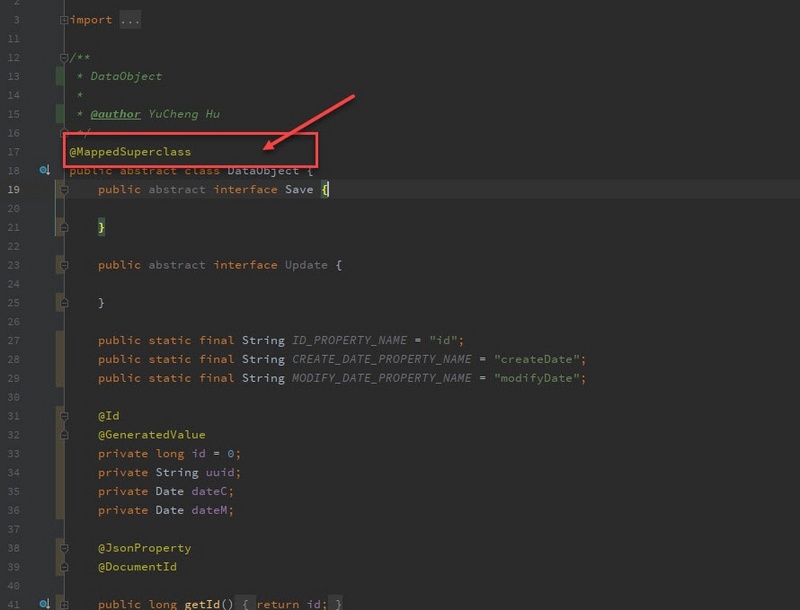Image resolution: width=800 pixels, height=610 pixels.
Task: Click the CREATE_DATE_PROPERTY_NAME constant
Action: tap(382, 359)
